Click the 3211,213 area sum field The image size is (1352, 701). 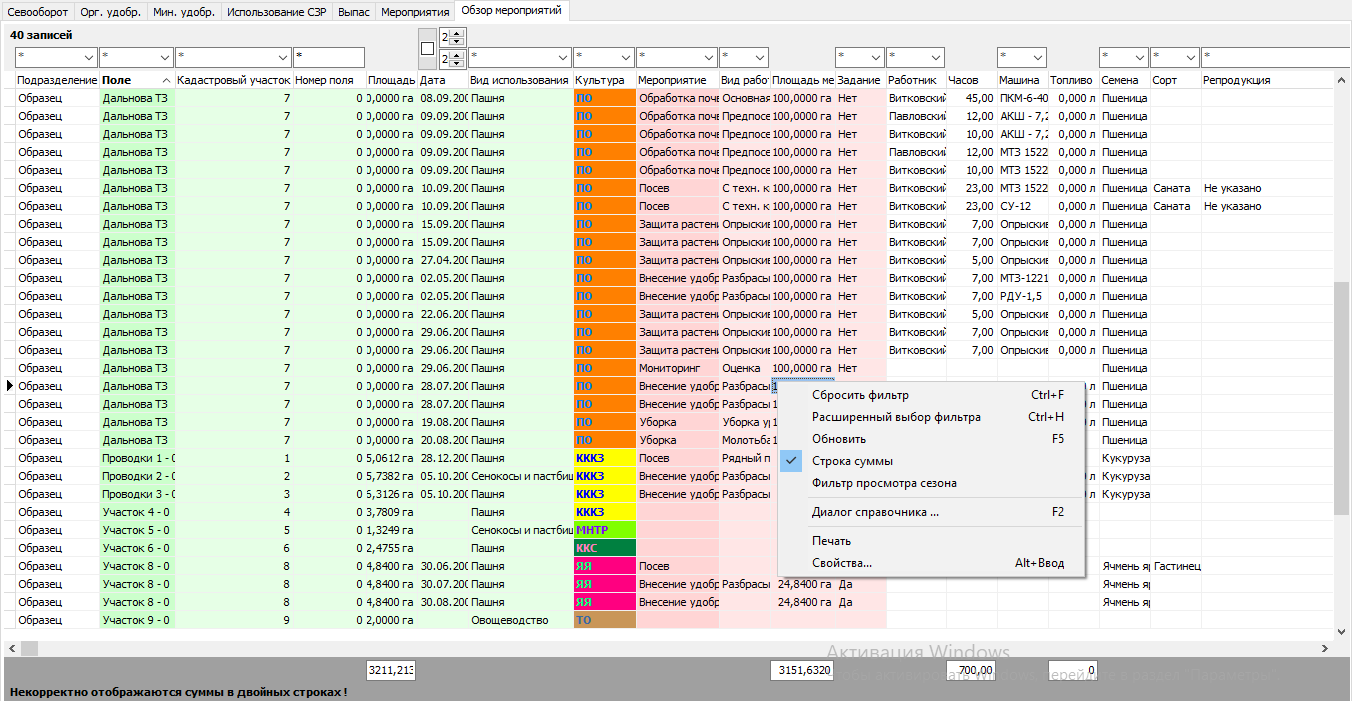(x=391, y=670)
